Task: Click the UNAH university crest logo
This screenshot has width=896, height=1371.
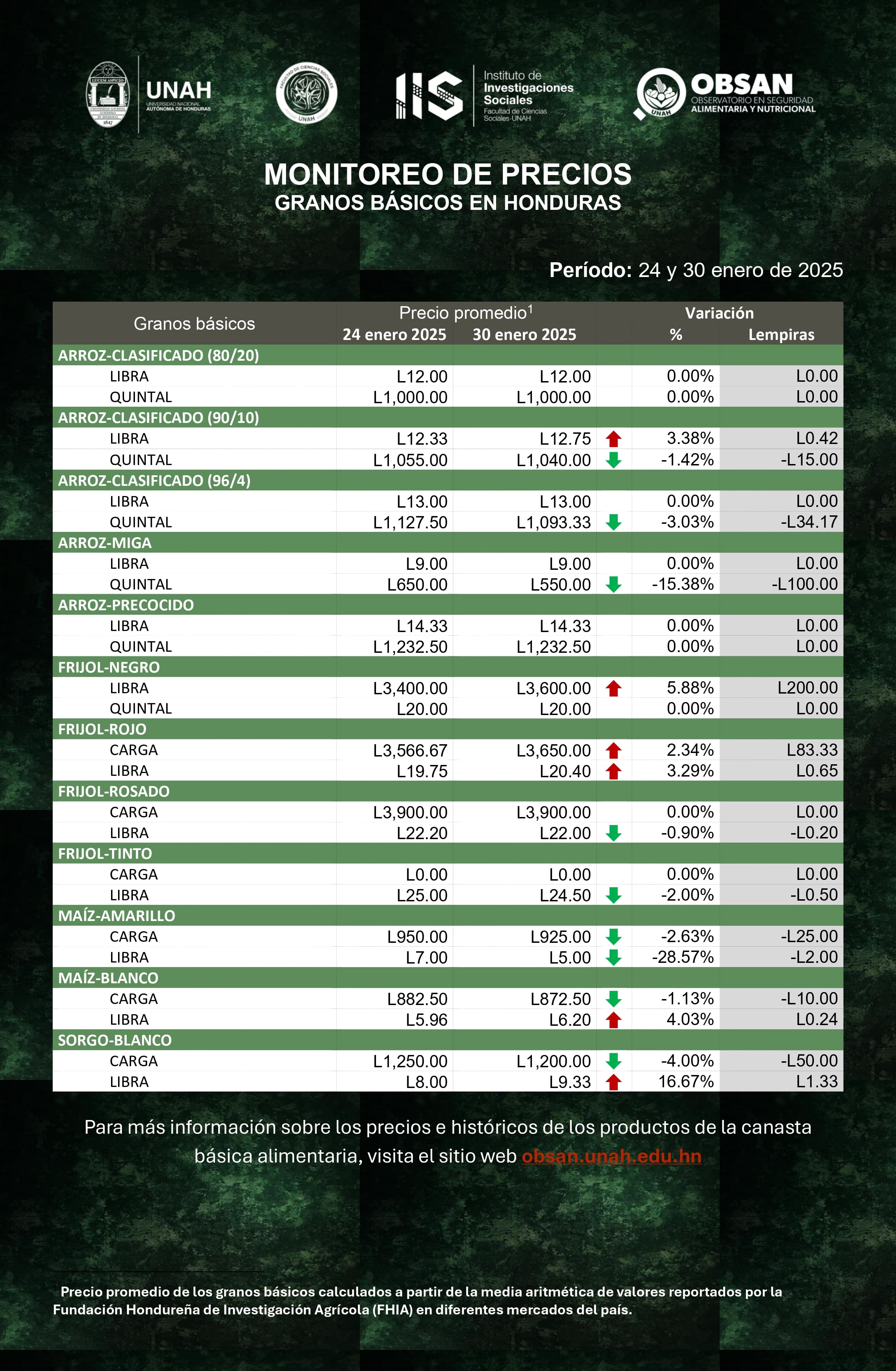Action: pos(108,95)
